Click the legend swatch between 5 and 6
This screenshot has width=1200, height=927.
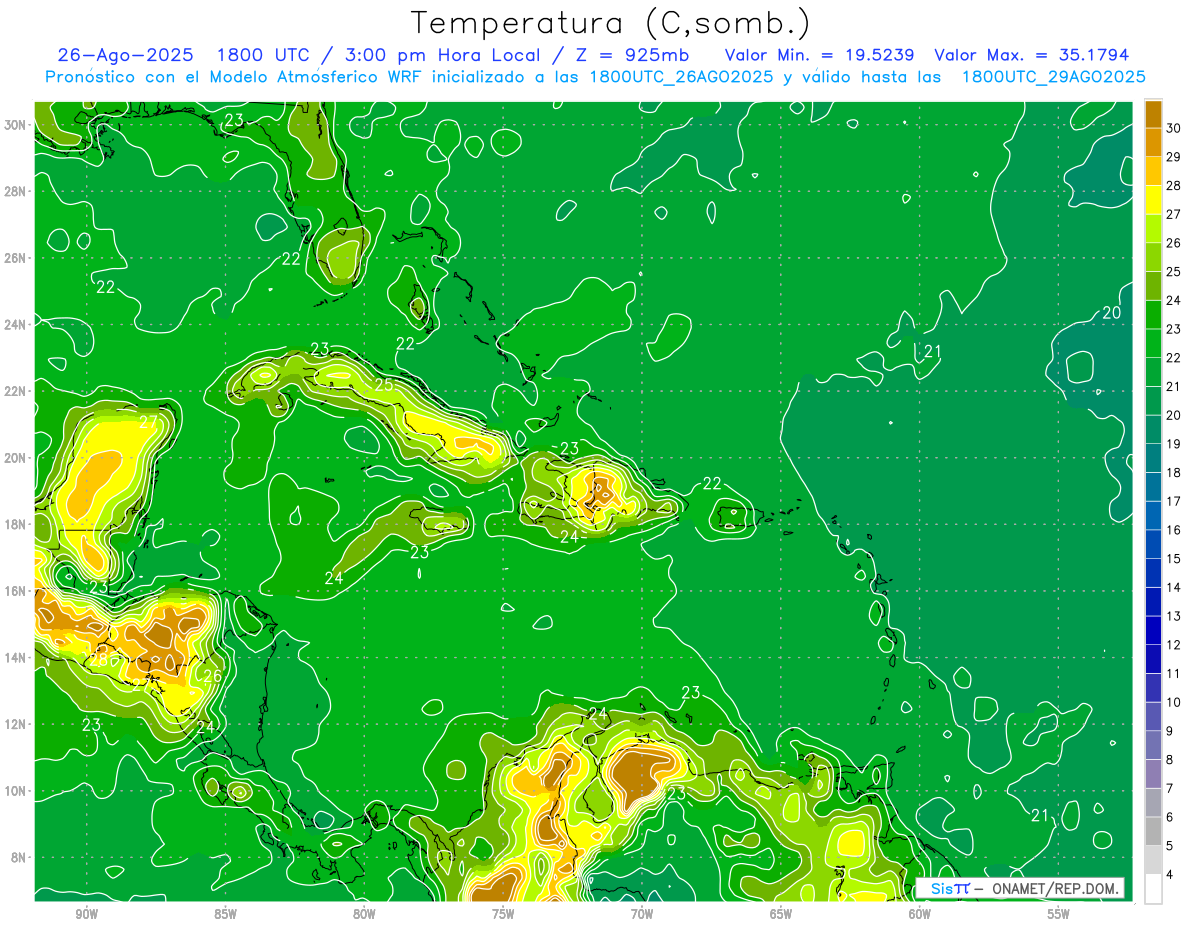tap(1153, 831)
